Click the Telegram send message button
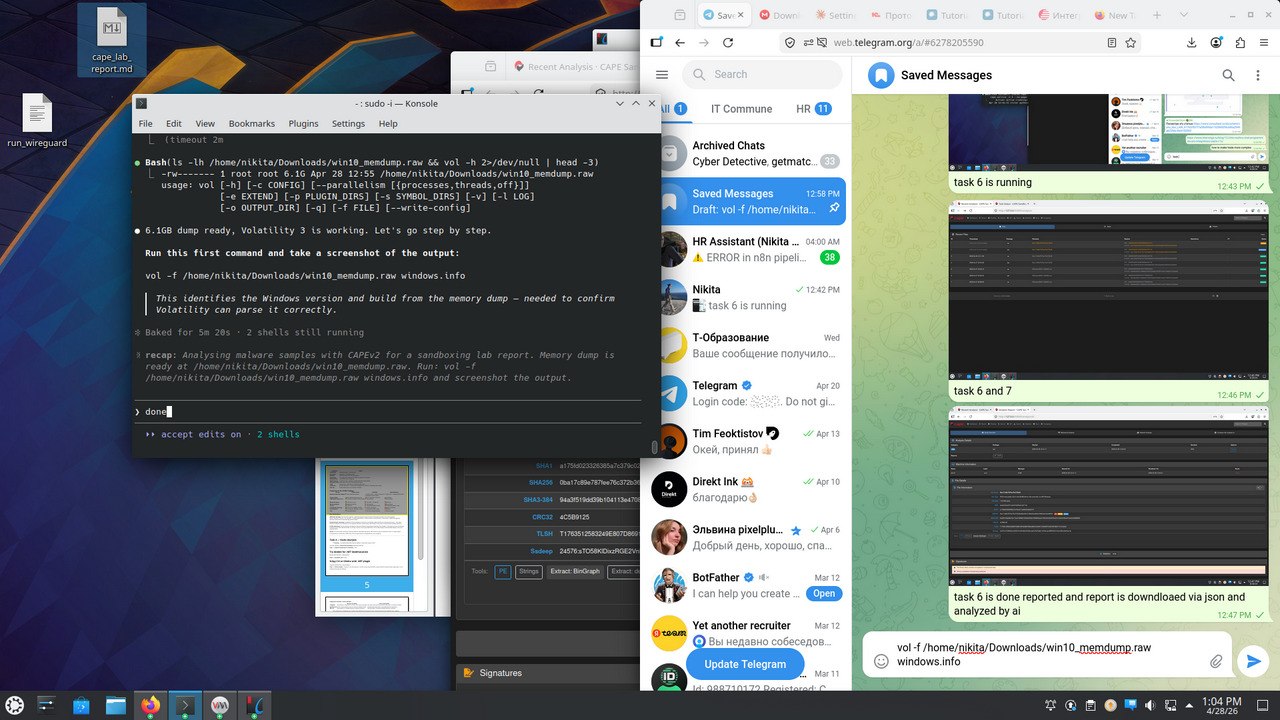This screenshot has height=720, width=1280. coord(1252,661)
